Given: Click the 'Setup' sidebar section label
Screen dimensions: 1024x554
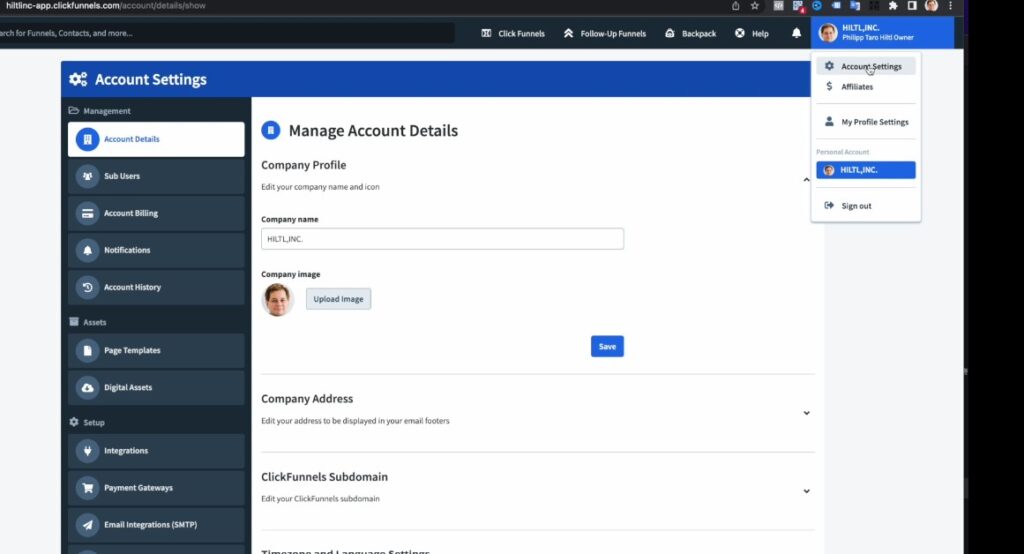Looking at the screenshot, I should click(x=94, y=423).
